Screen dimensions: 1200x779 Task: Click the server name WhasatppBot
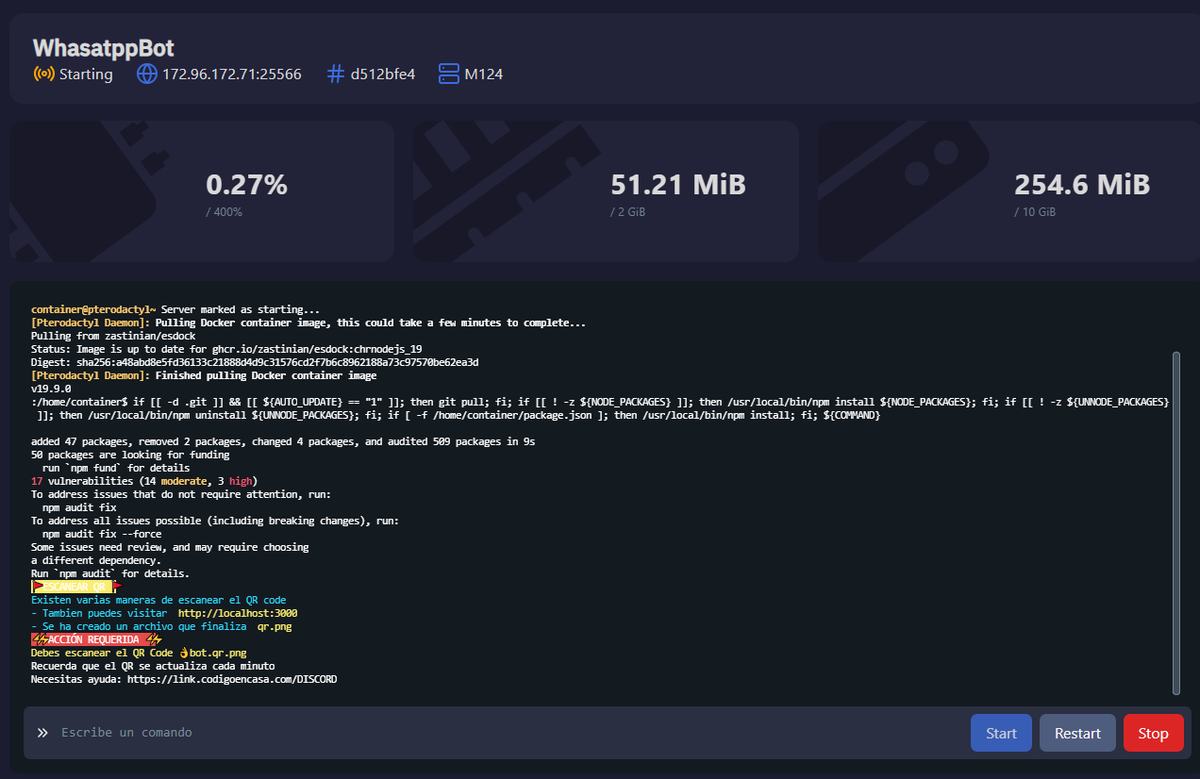tap(103, 47)
